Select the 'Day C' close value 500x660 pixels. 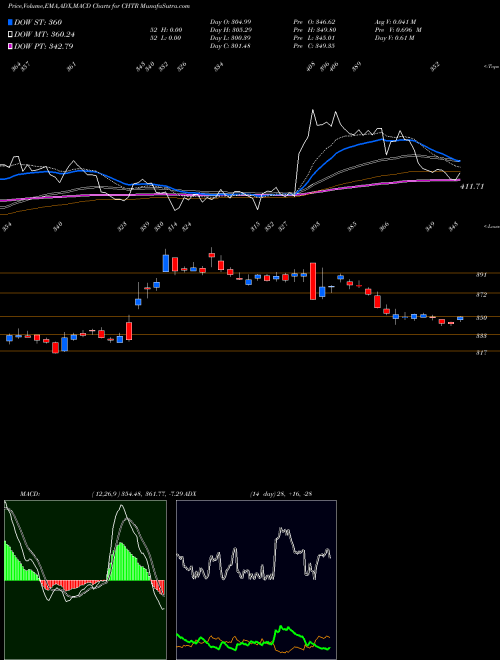click(x=230, y=46)
